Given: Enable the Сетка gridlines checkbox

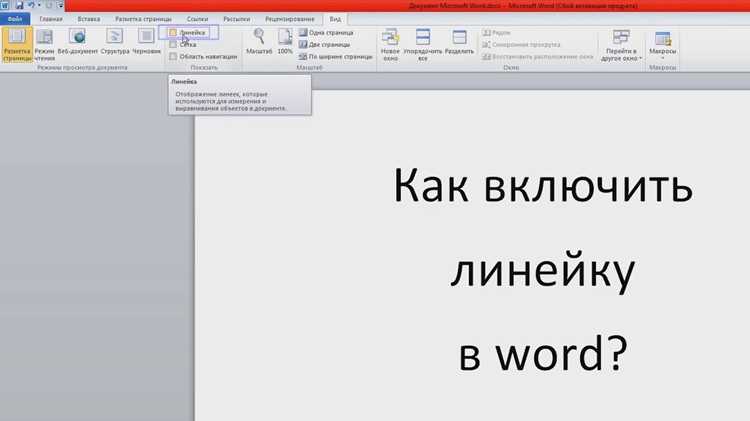Looking at the screenshot, I should (173, 44).
